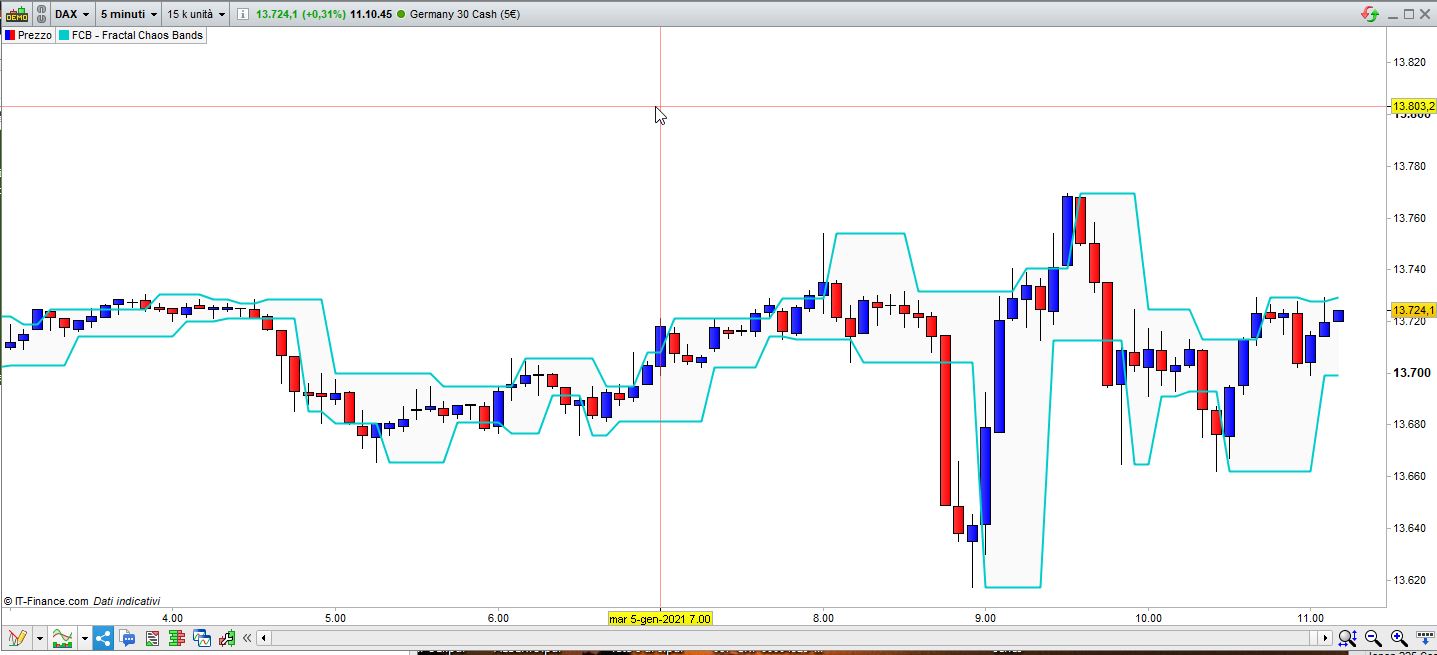This screenshot has height=655, width=1437.
Task: Expand the DAX instrument dropdown
Action: click(72, 14)
